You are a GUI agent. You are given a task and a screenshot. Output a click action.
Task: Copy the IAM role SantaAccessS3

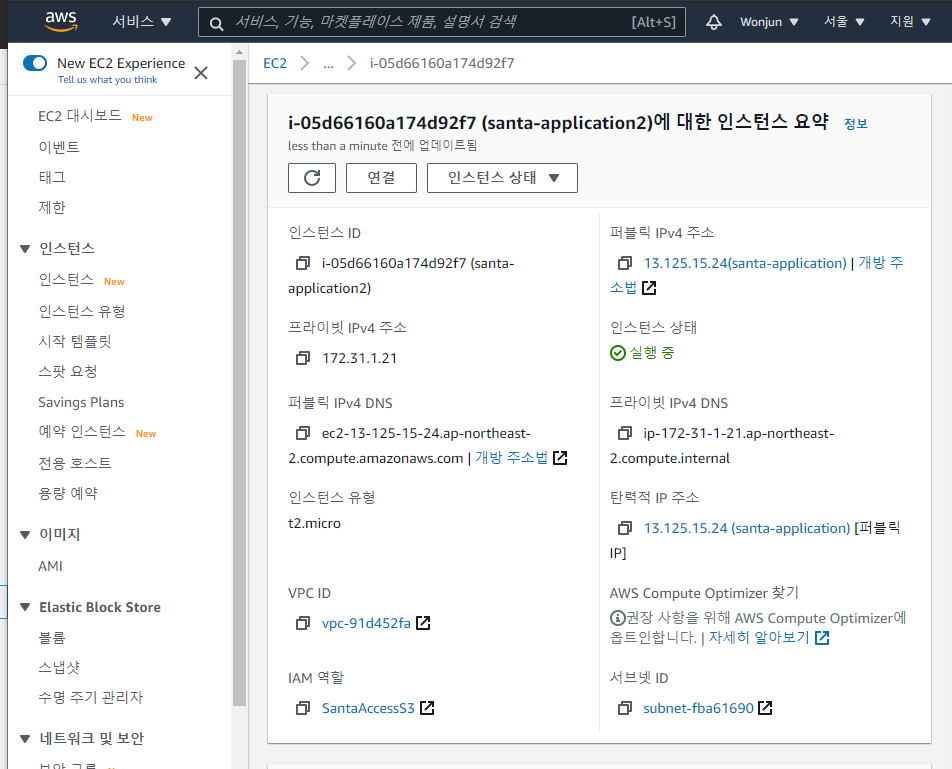point(302,708)
